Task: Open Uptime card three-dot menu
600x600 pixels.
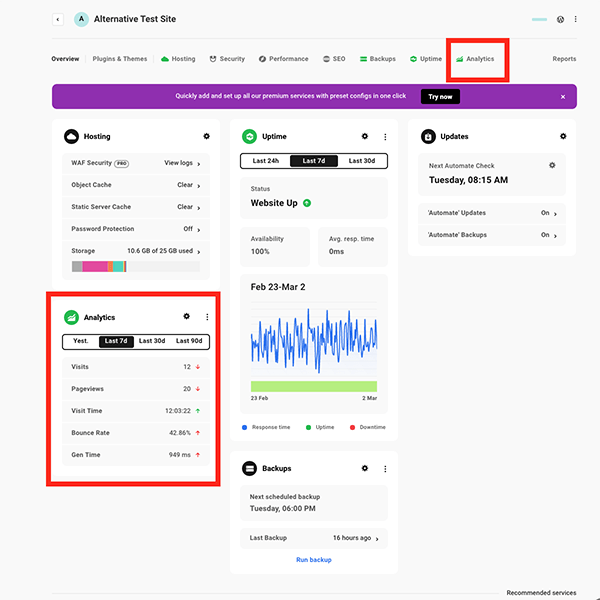Action: 385,137
